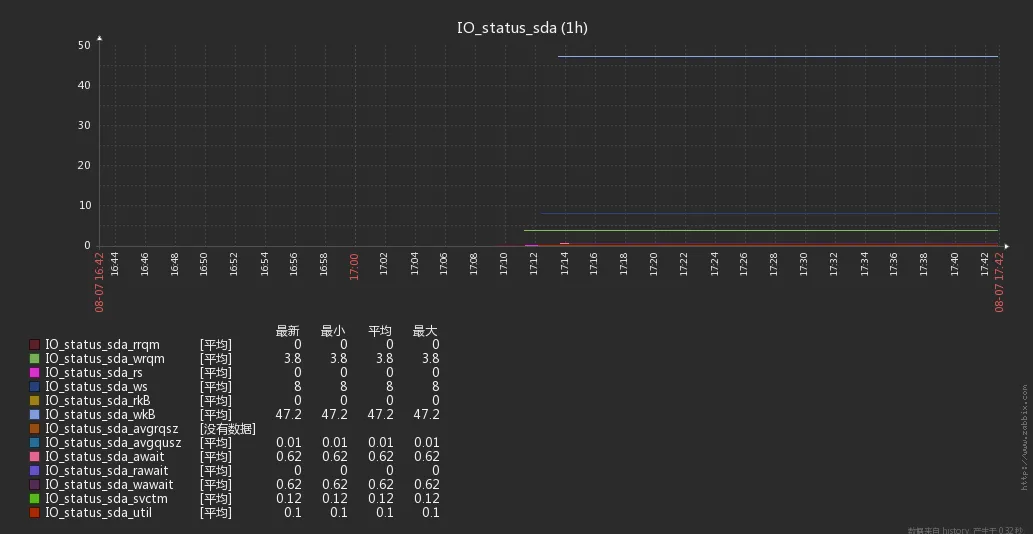This screenshot has width=1033, height=534.
Task: Click the y-axis label 50
Action: pos(84,45)
